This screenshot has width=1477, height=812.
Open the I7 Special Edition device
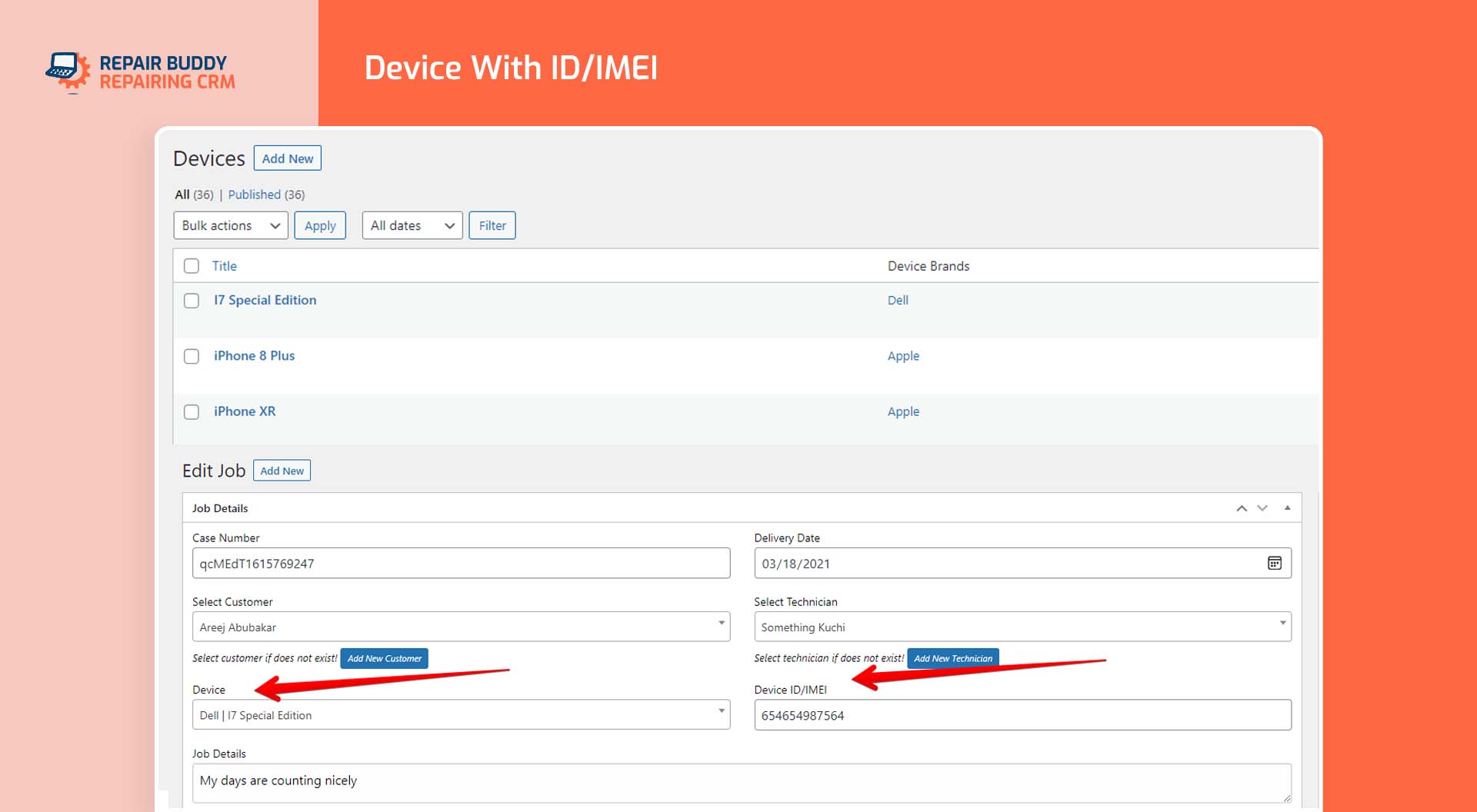coord(265,300)
